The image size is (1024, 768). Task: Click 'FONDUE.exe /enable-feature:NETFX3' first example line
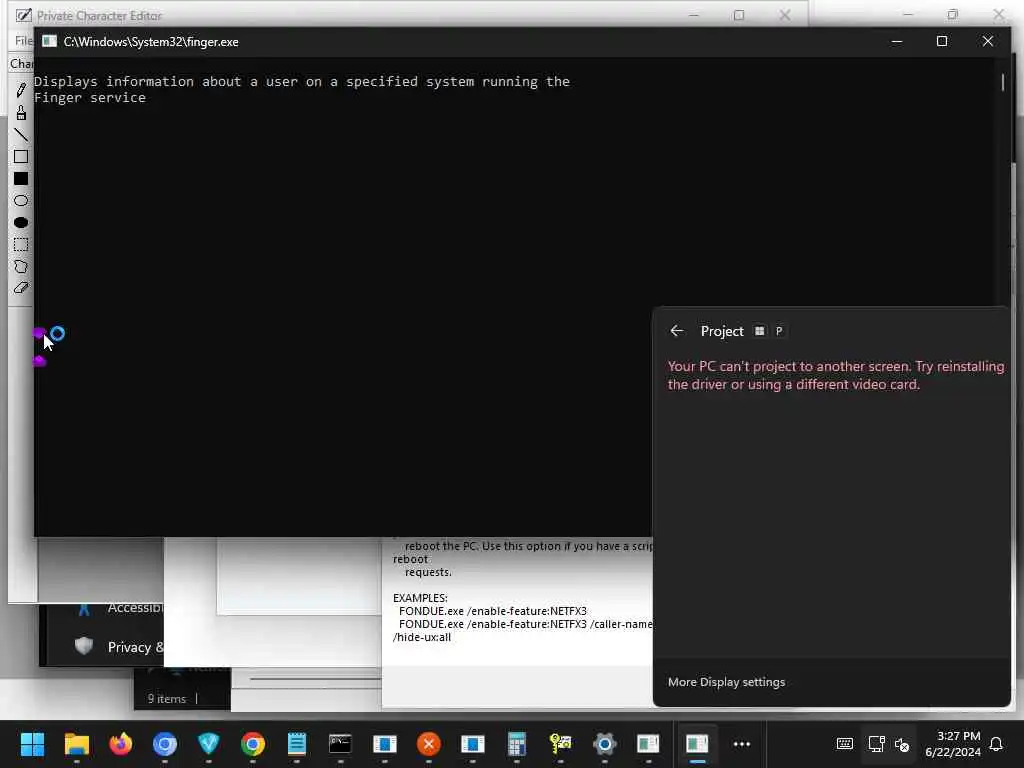(492, 611)
